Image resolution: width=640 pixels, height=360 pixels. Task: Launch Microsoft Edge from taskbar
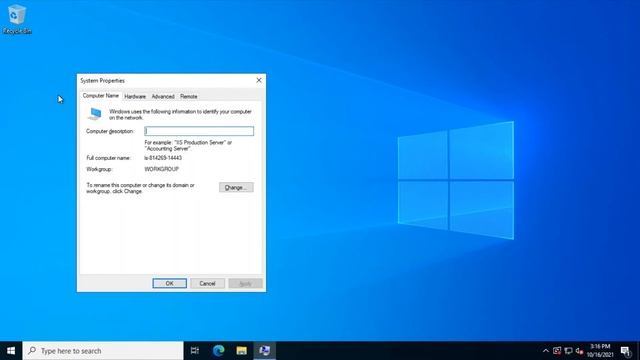pyautogui.click(x=218, y=351)
